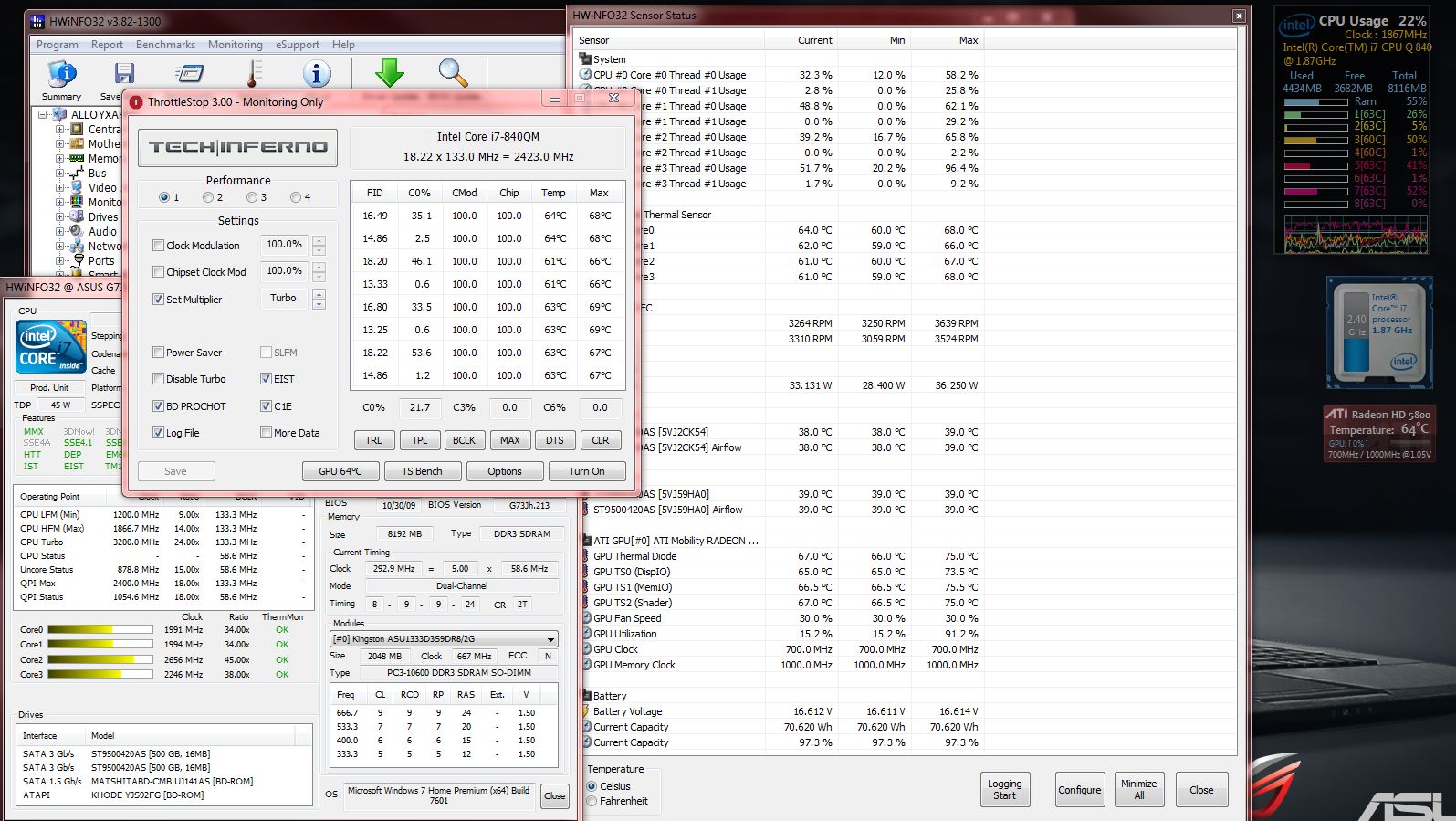Toggle the C1E checkbox
The image size is (1456, 821).
click(x=266, y=406)
